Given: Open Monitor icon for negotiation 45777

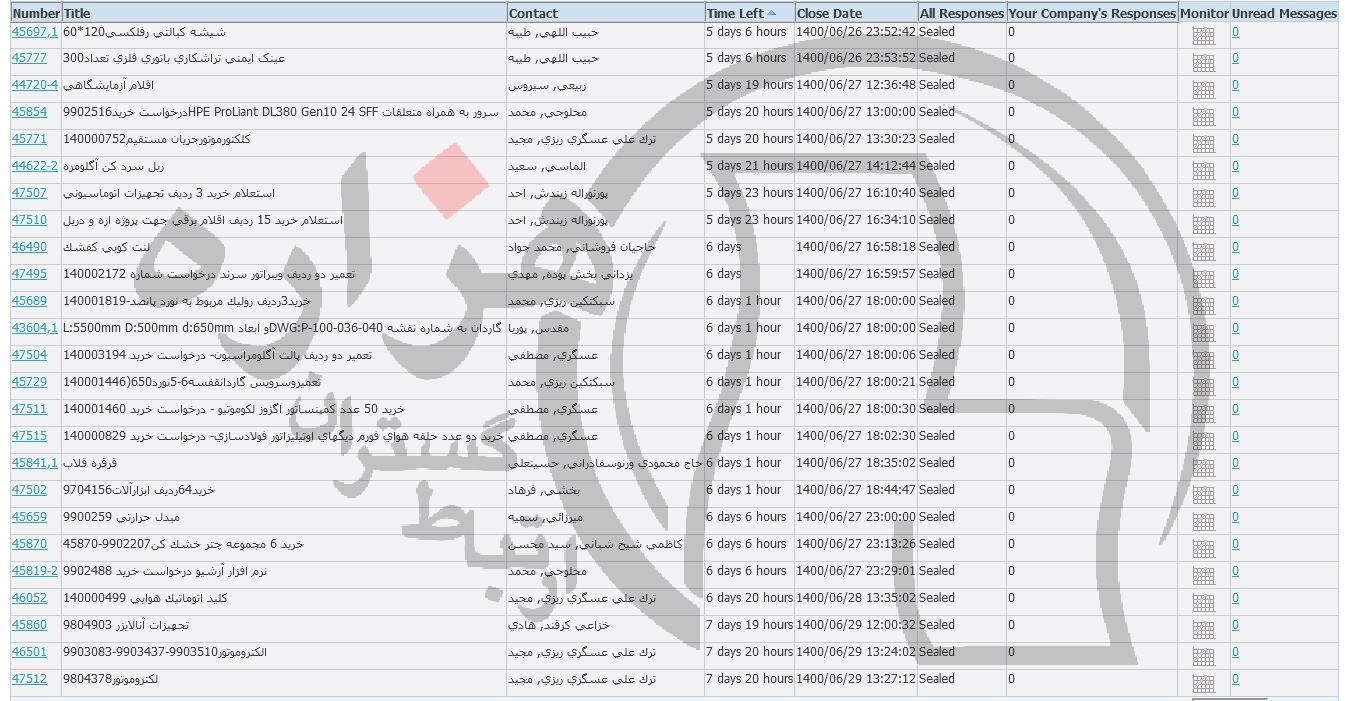Looking at the screenshot, I should [1203, 62].
